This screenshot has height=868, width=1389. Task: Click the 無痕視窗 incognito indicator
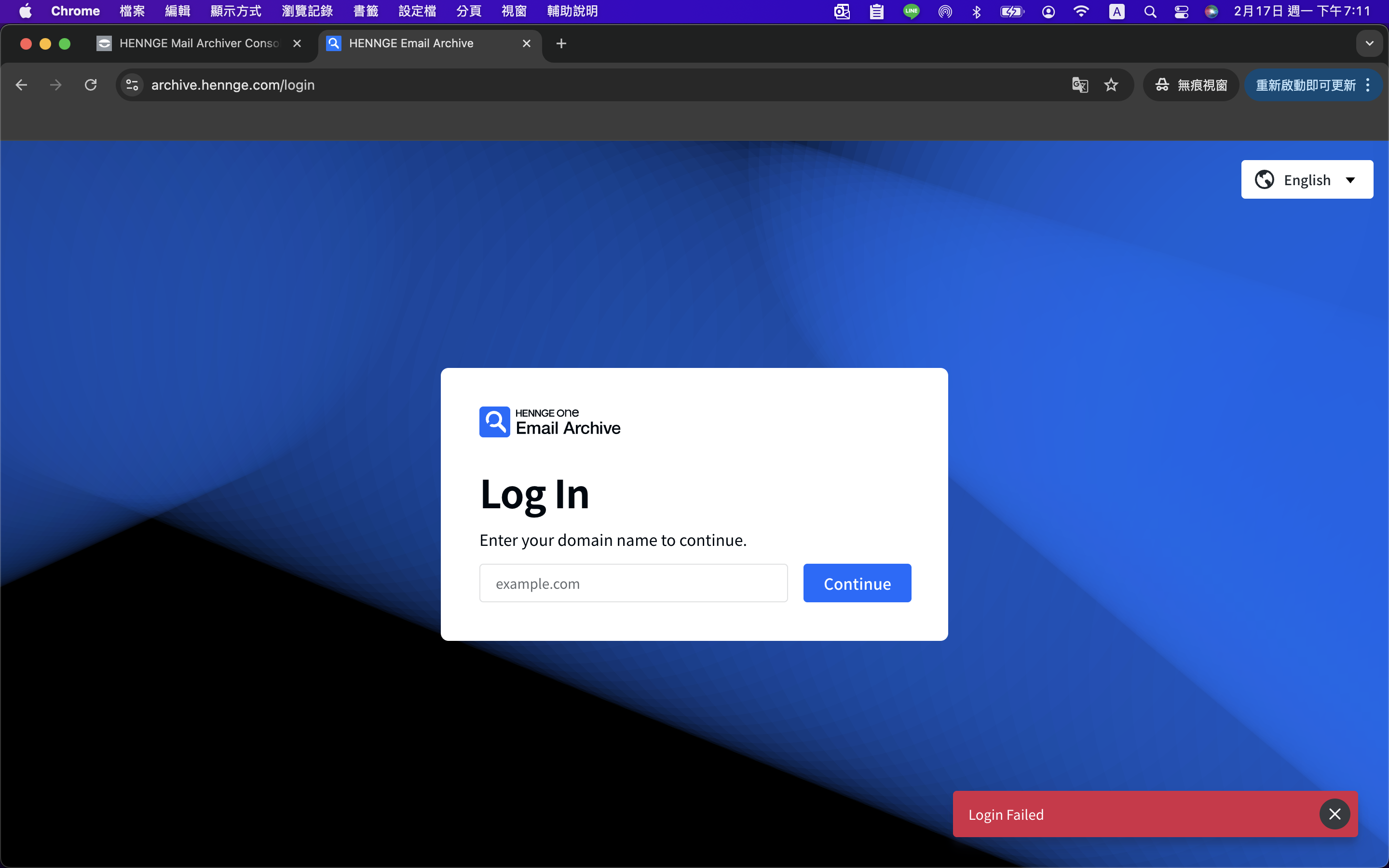click(1191, 85)
